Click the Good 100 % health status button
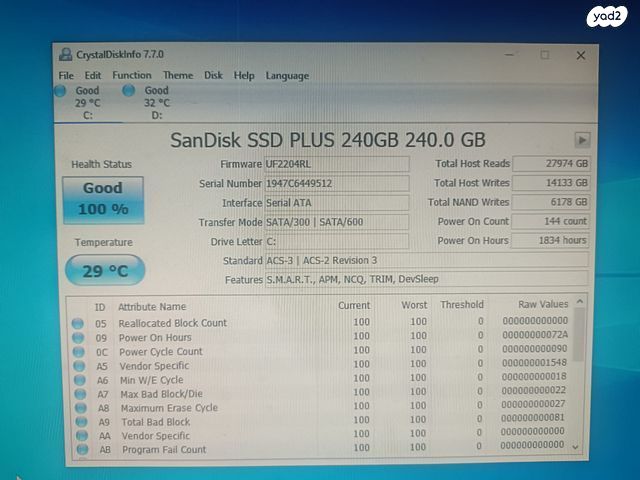 (103, 200)
